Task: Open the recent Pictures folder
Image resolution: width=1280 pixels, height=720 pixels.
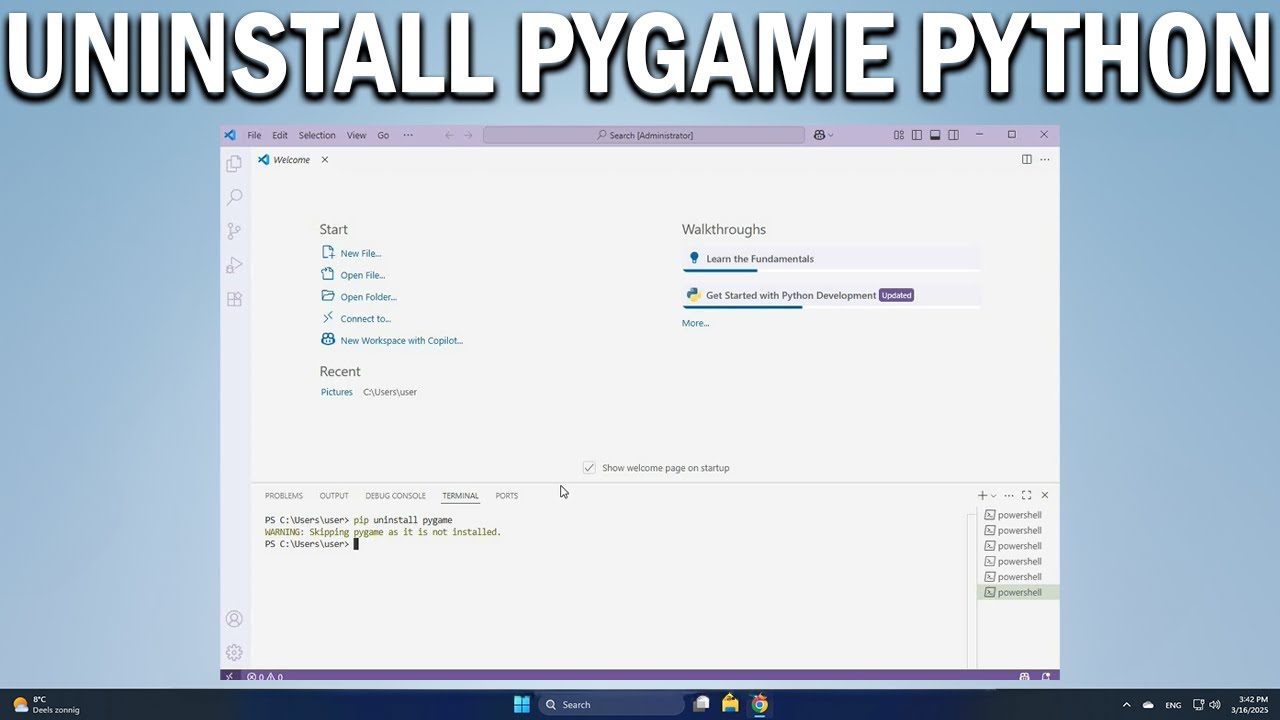Action: (x=337, y=392)
